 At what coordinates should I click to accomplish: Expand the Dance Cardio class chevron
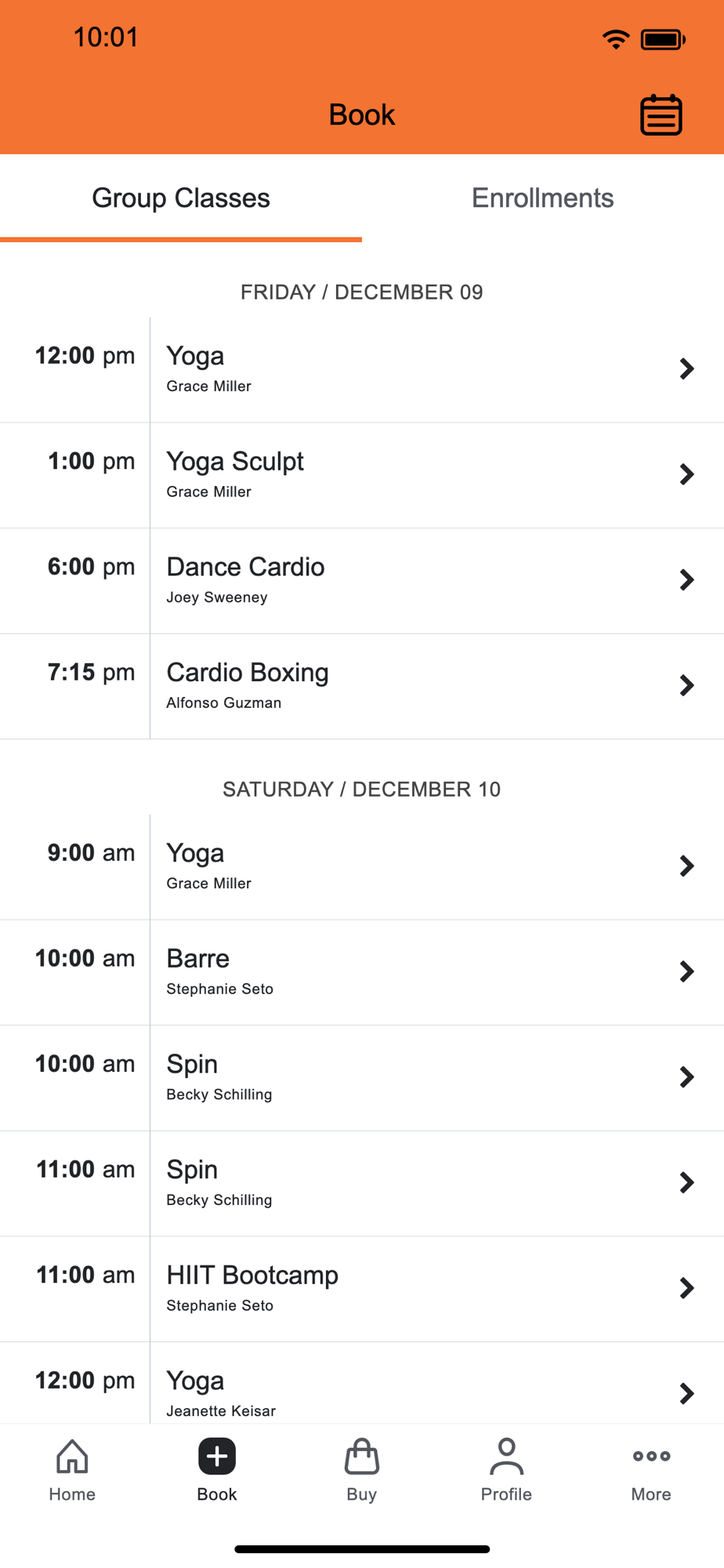pos(686,580)
